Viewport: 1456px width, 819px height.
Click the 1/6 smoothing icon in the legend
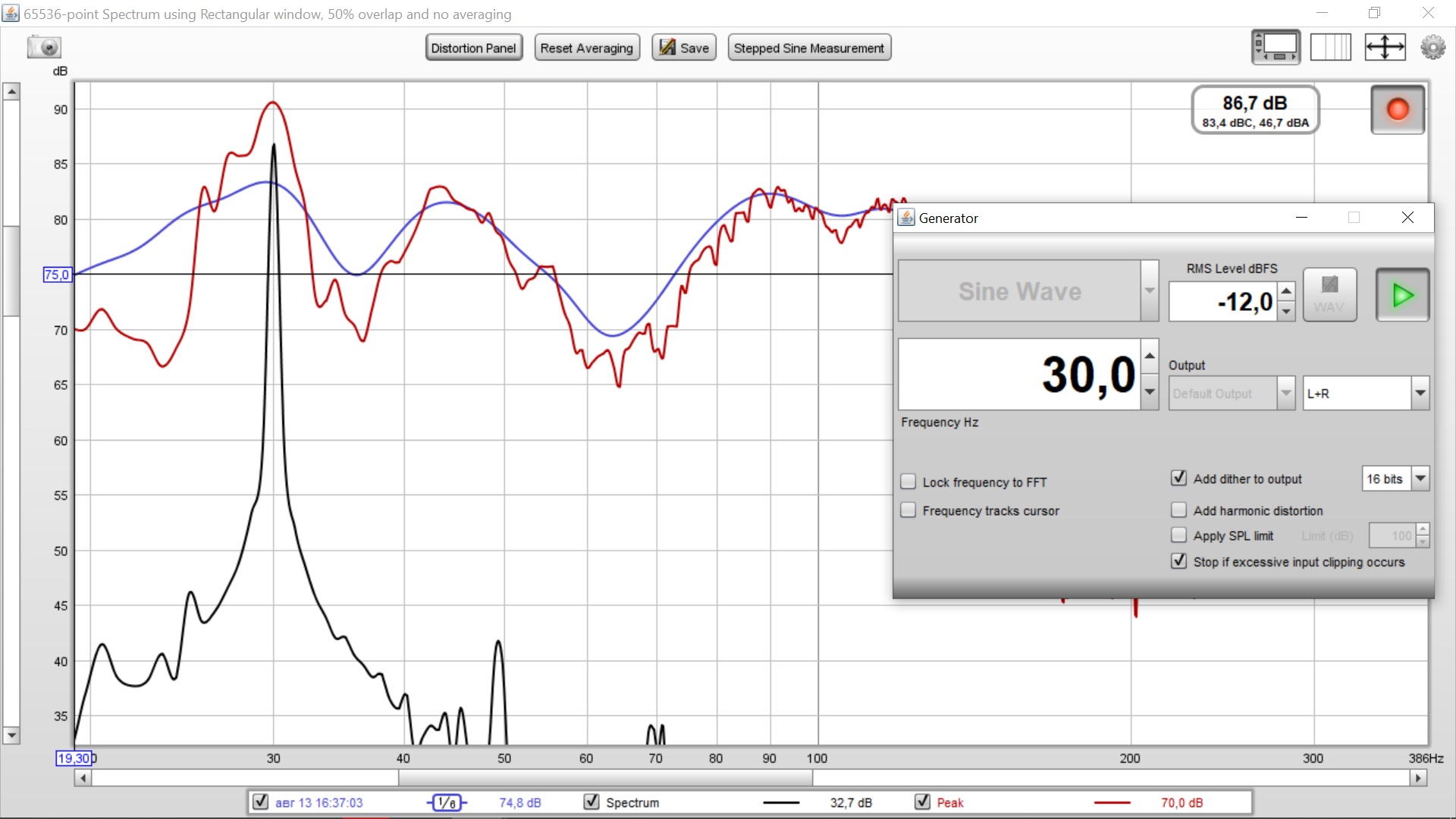tap(447, 802)
